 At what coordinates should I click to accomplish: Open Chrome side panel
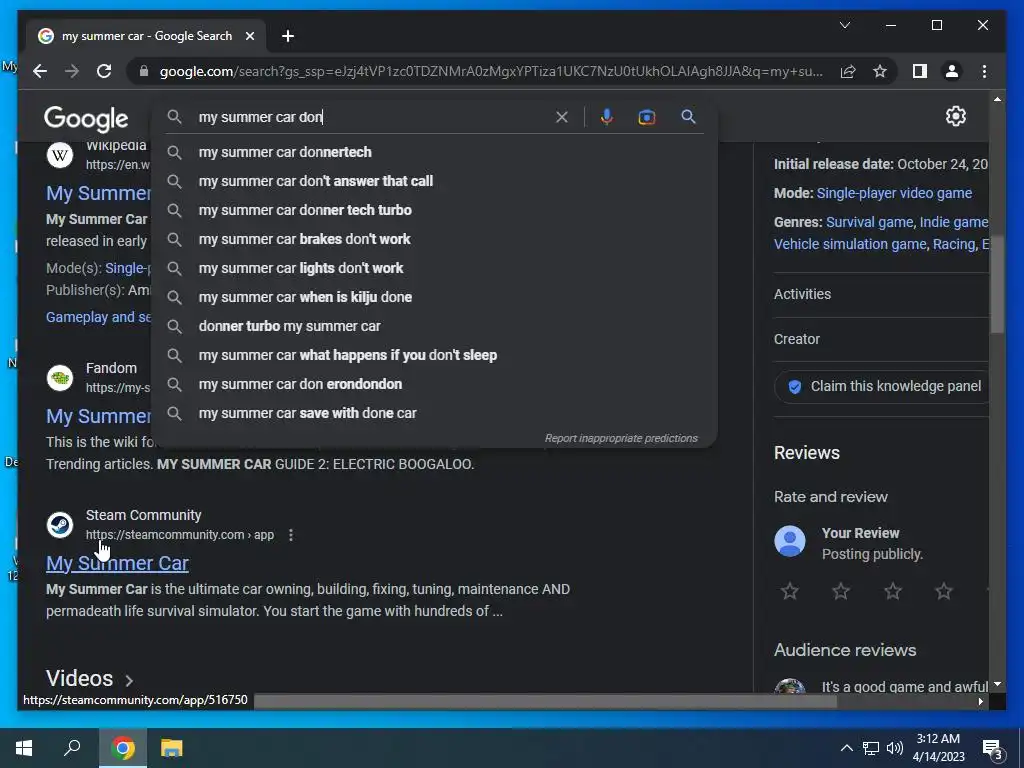coord(920,71)
